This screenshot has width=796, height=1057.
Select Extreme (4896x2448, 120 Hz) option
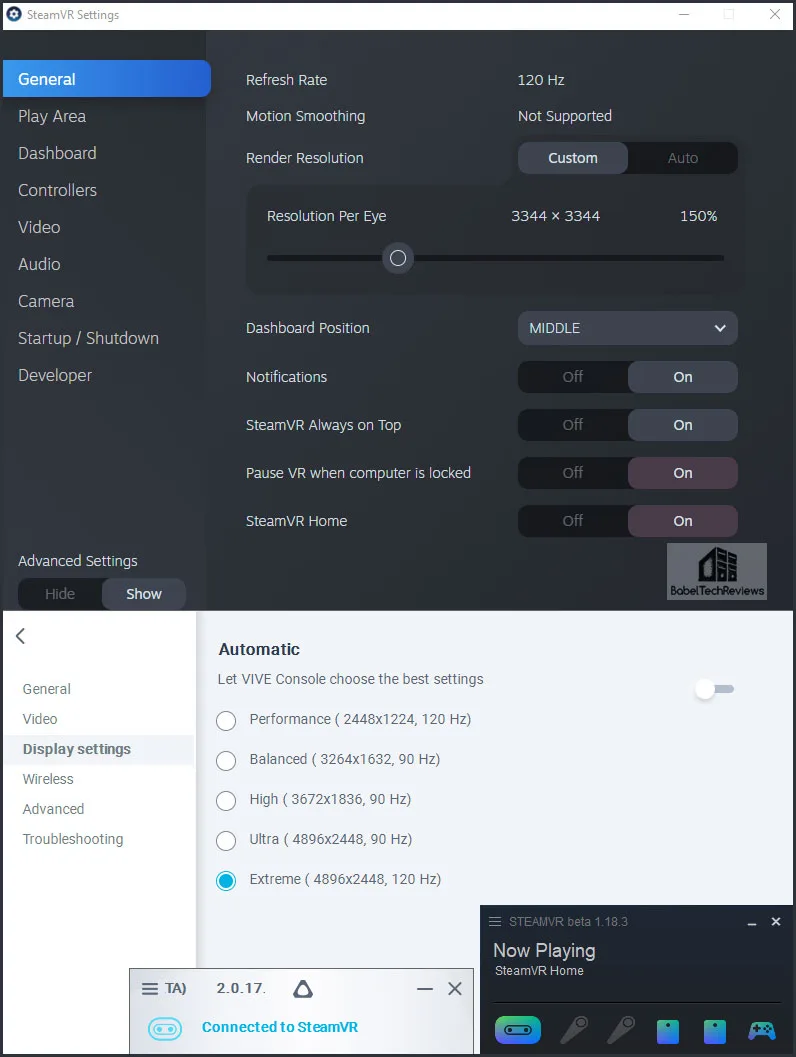226,880
